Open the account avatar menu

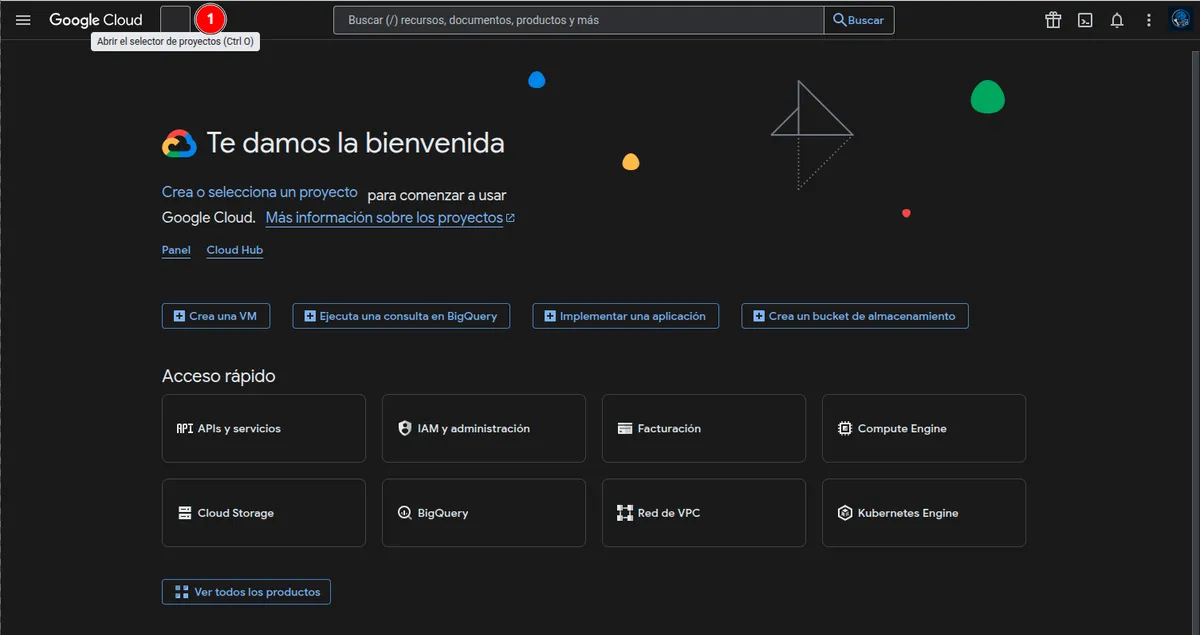tap(1181, 20)
